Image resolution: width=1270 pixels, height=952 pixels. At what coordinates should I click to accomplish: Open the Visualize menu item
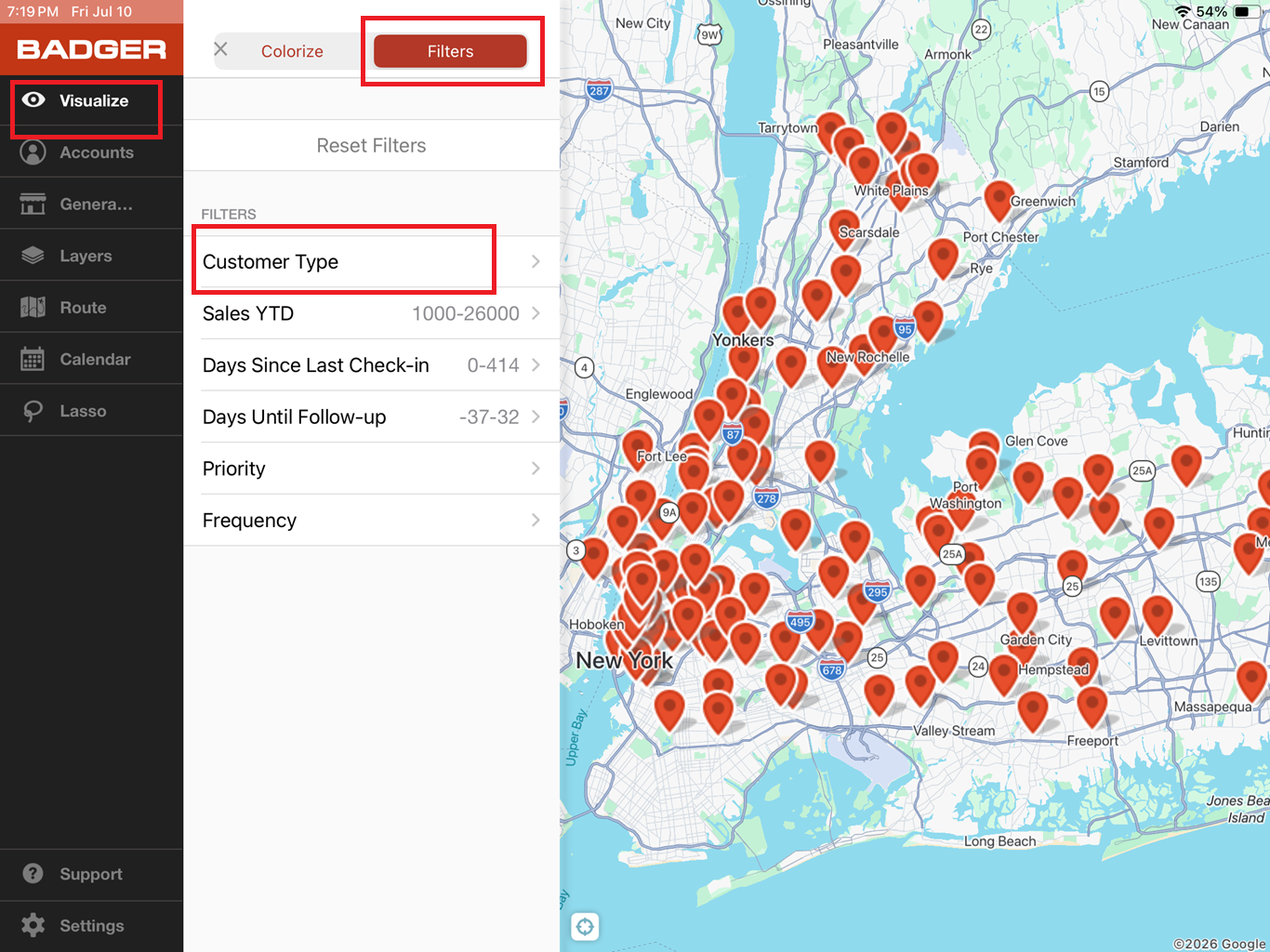click(x=94, y=100)
